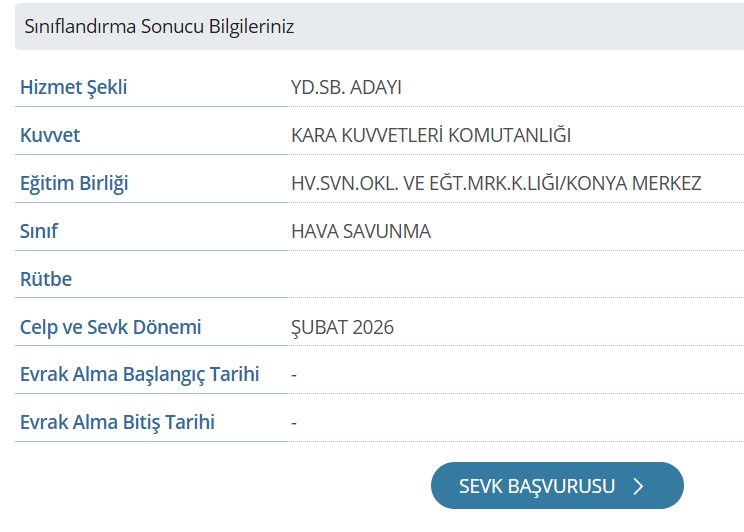Select the Kuvvet field label
The width and height of the screenshot is (744, 532).
click(x=50, y=135)
